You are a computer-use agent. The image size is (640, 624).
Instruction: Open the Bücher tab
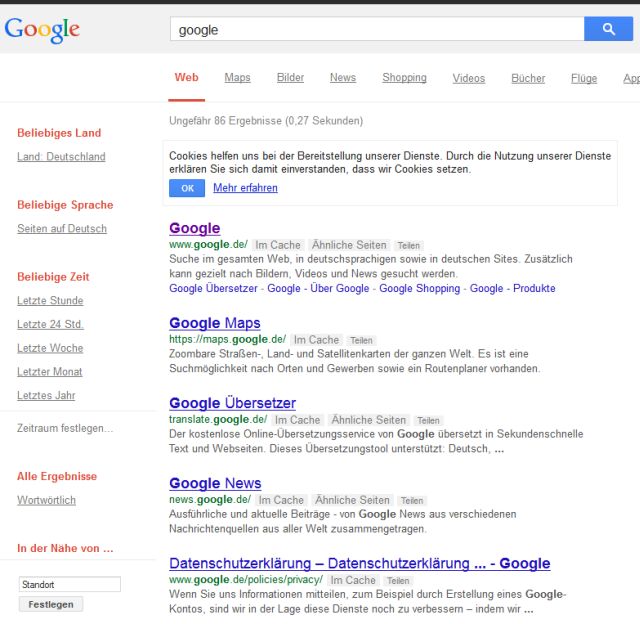528,78
